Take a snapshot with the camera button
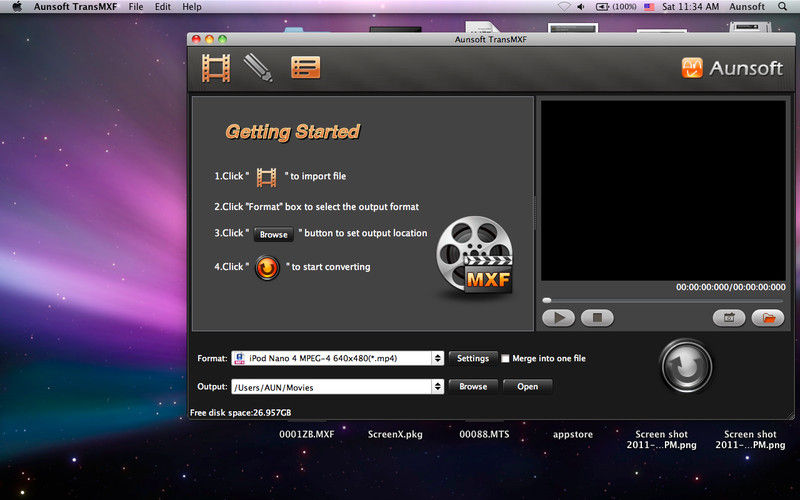The width and height of the screenshot is (800, 500). coord(729,318)
